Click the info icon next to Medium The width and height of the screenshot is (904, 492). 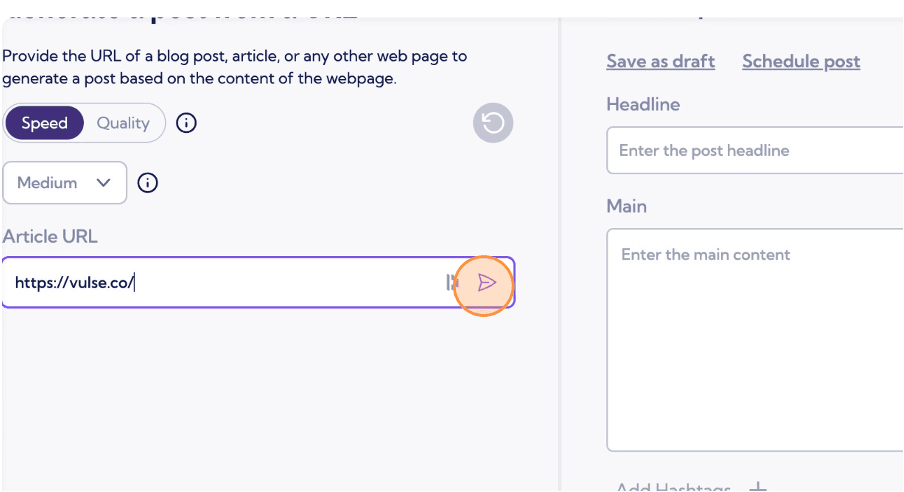[x=148, y=183]
